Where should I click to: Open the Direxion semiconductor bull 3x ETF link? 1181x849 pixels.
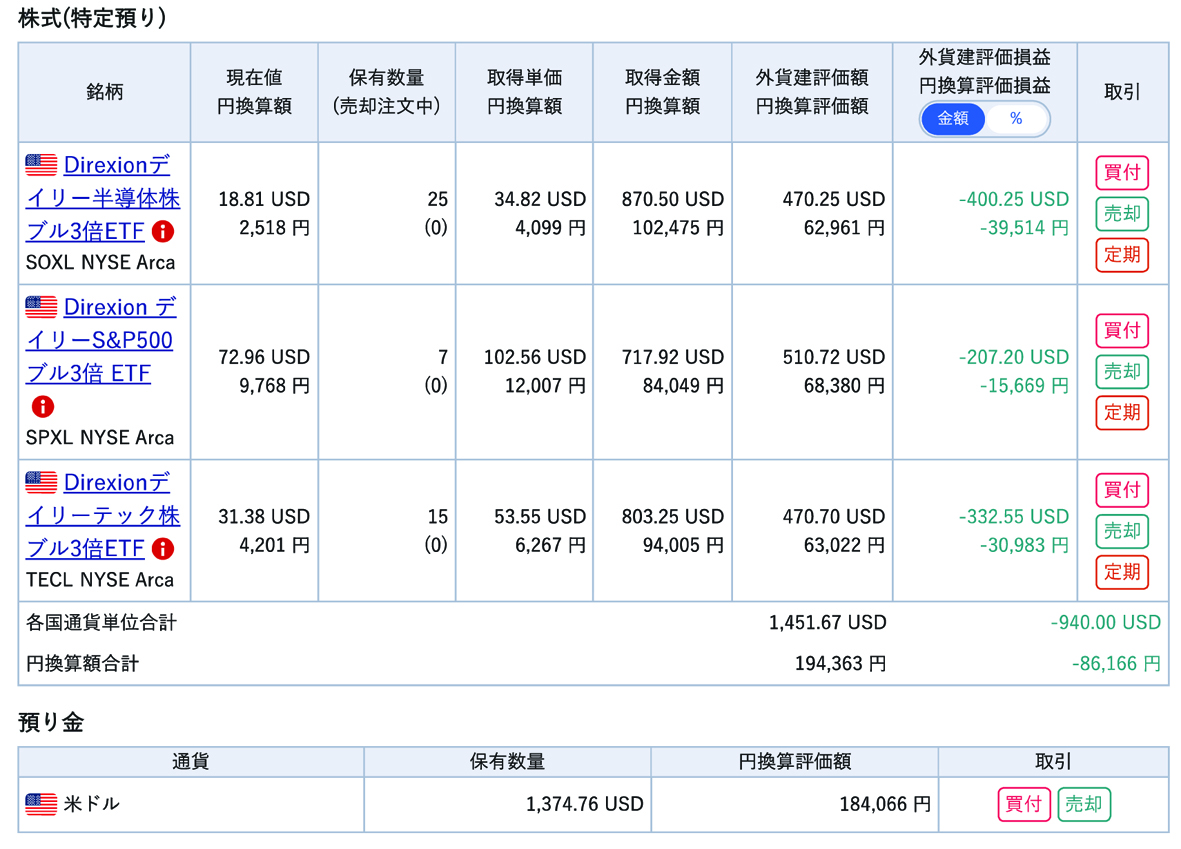[x=102, y=198]
